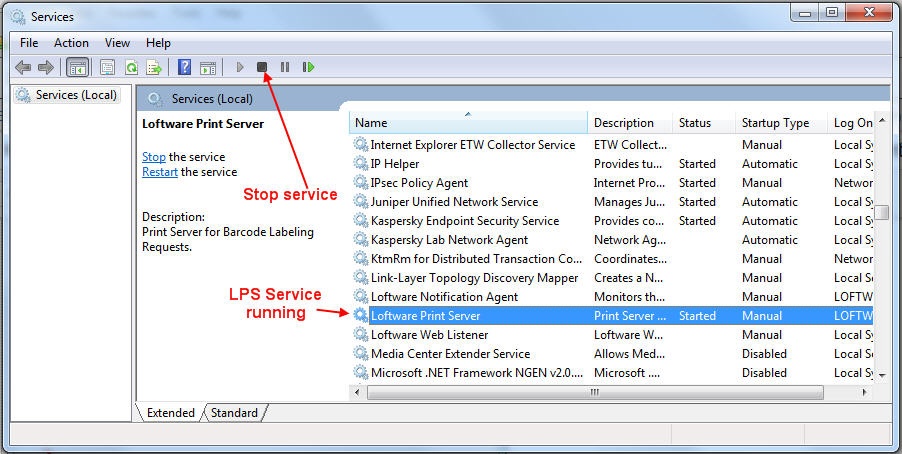The image size is (902, 454).
Task: Click gear icon beside Juniper Unified Network Service
Action: (x=361, y=201)
